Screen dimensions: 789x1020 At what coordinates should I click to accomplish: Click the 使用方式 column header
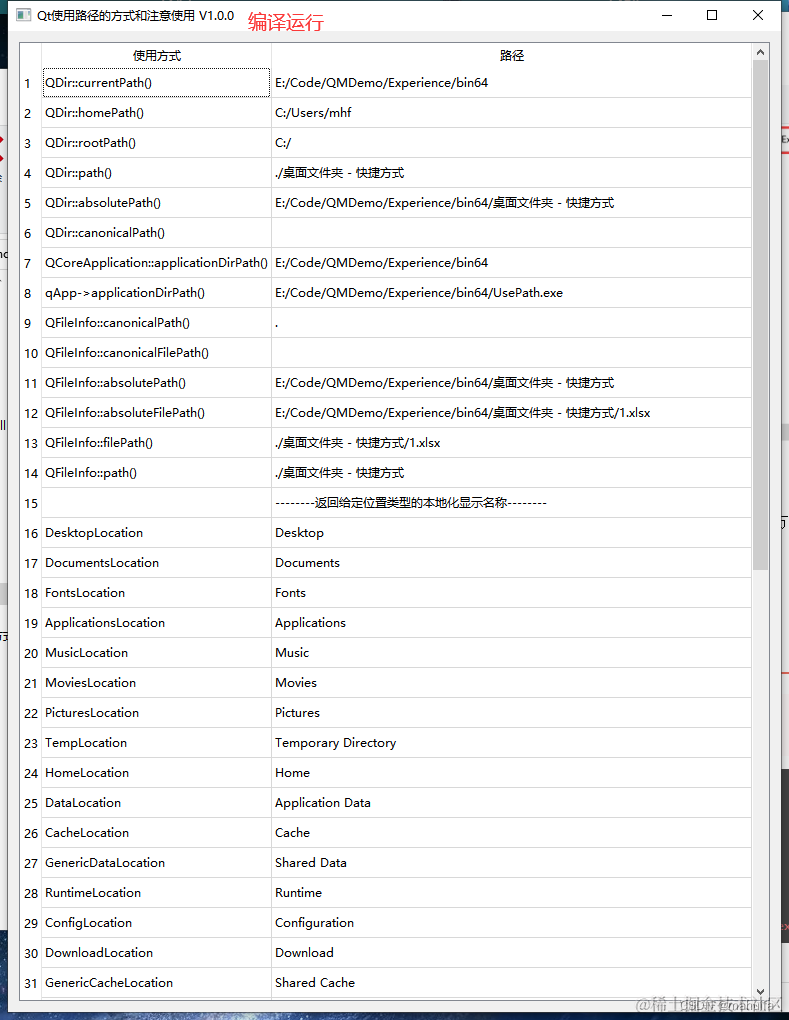tap(157, 56)
